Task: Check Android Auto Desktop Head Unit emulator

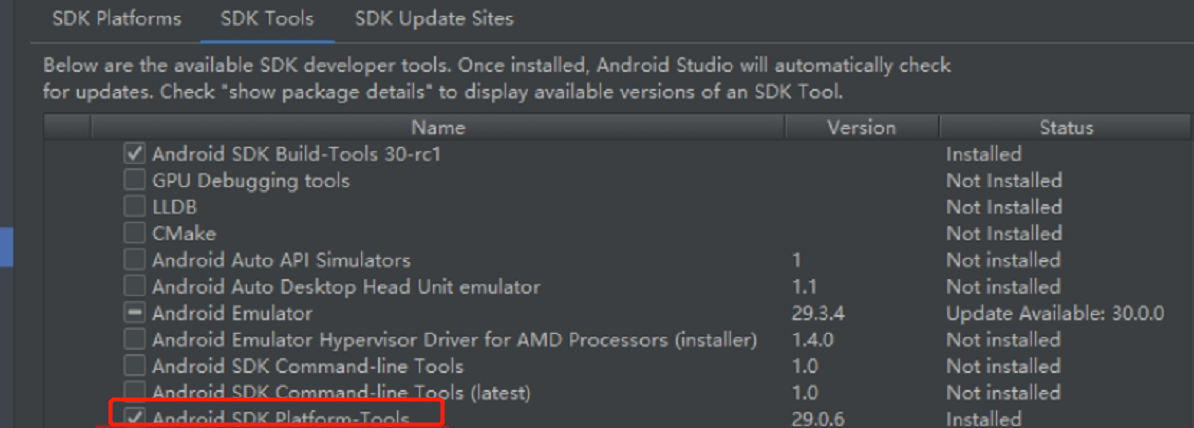Action: (134, 286)
